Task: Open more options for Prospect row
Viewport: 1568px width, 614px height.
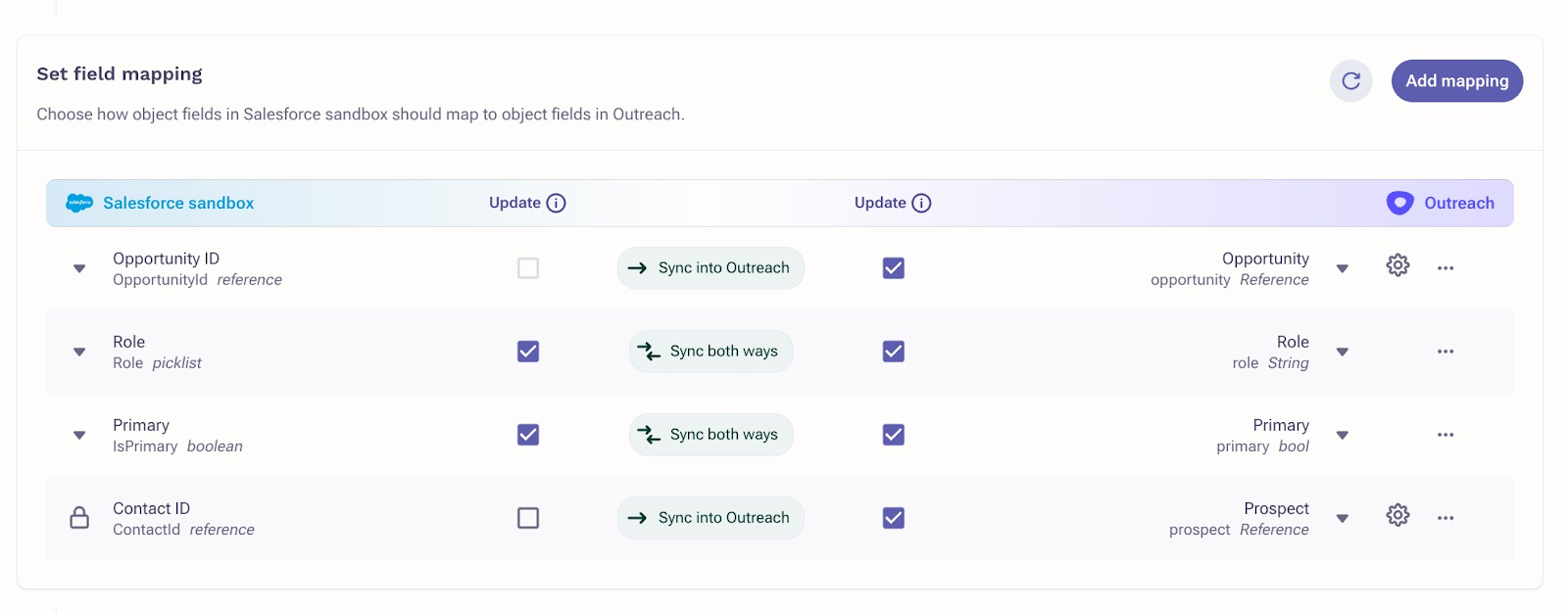Action: 1445,518
